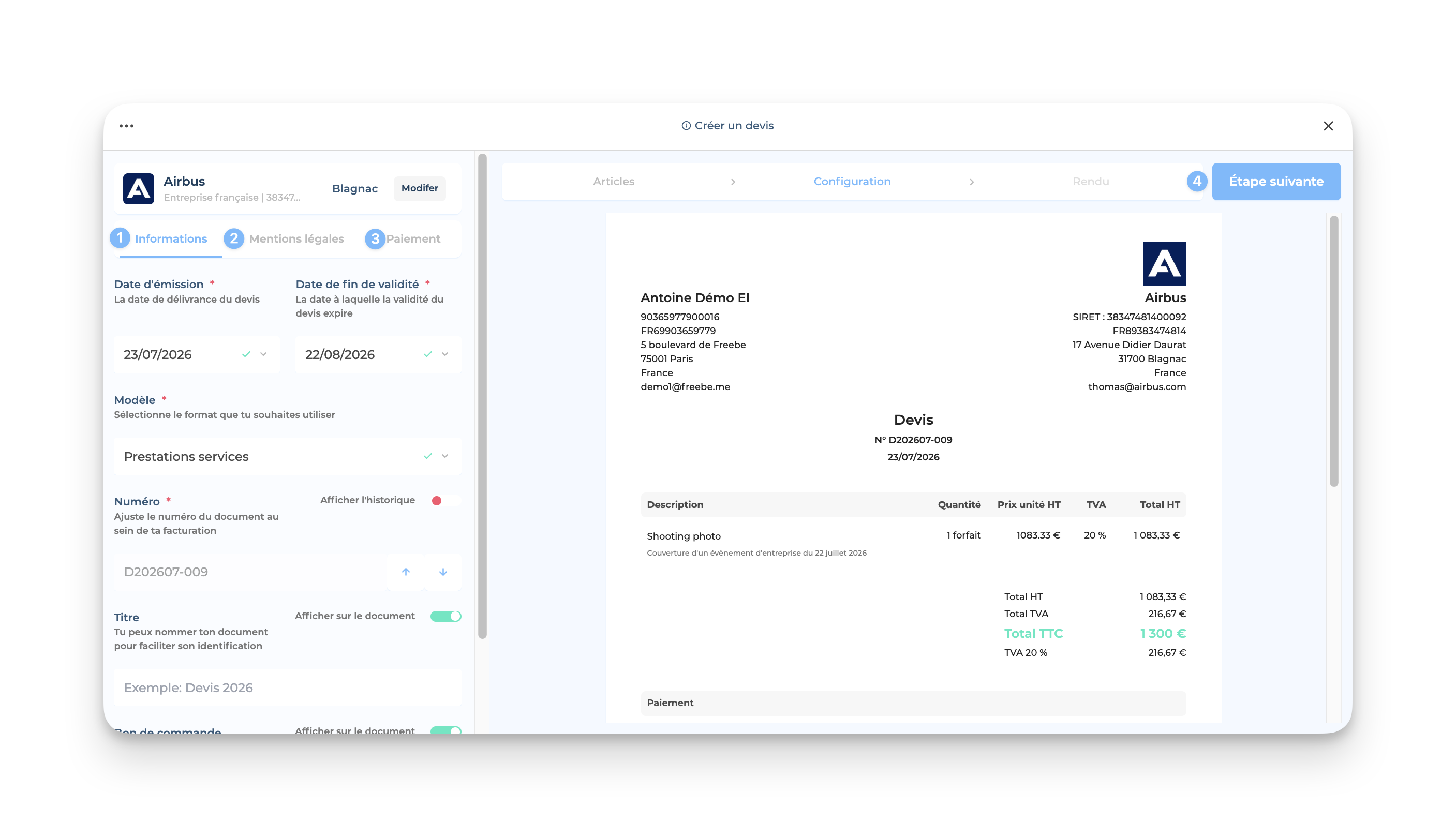Switch to the Paiement tab

coord(403,238)
